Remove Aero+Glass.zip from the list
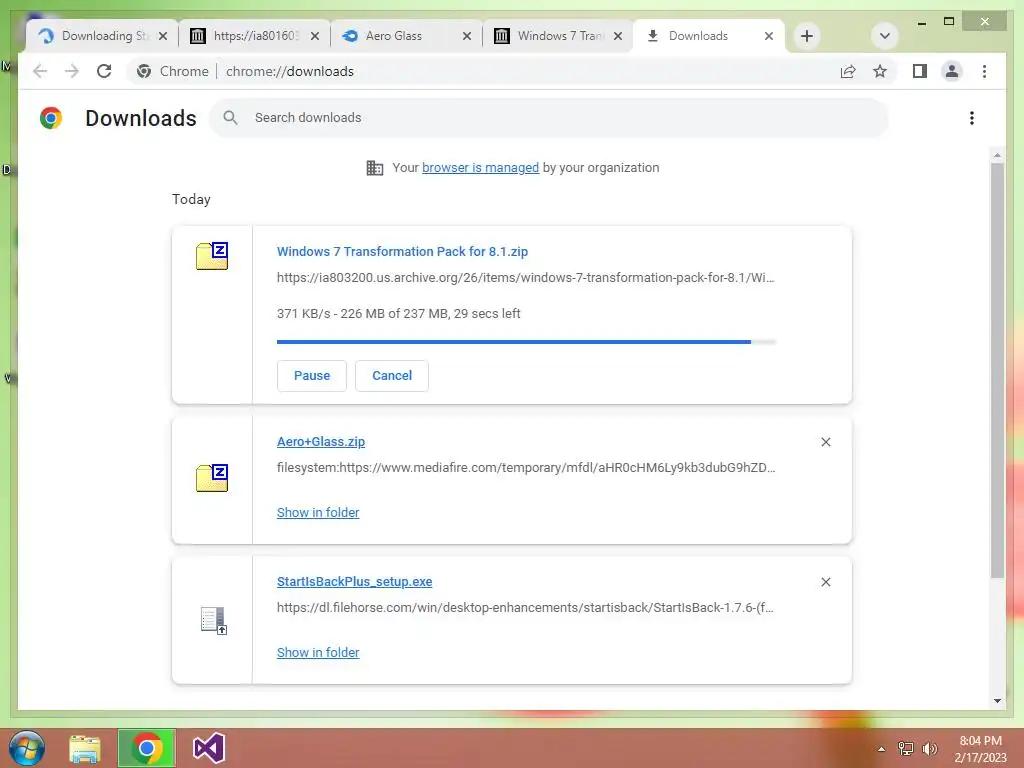1024x768 pixels. 825,442
